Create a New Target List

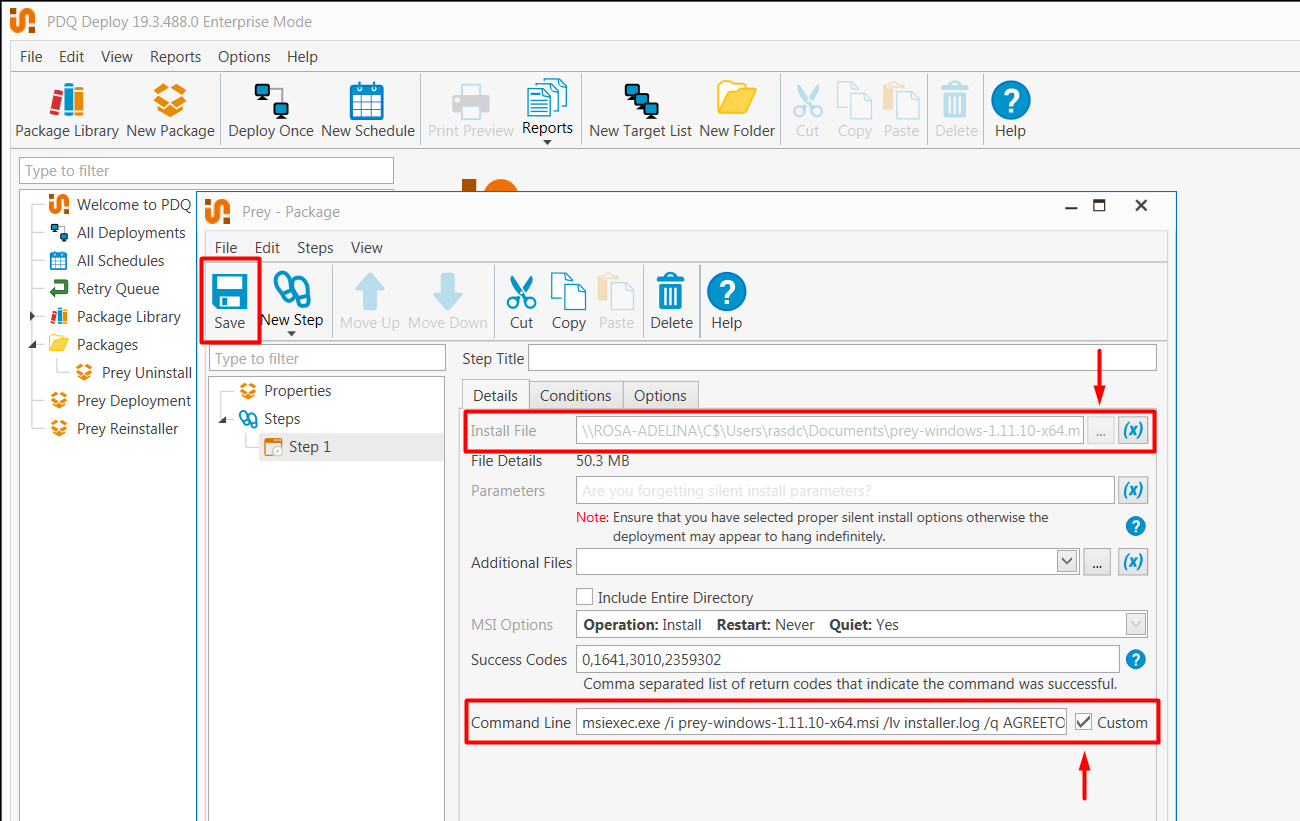[x=640, y=111]
